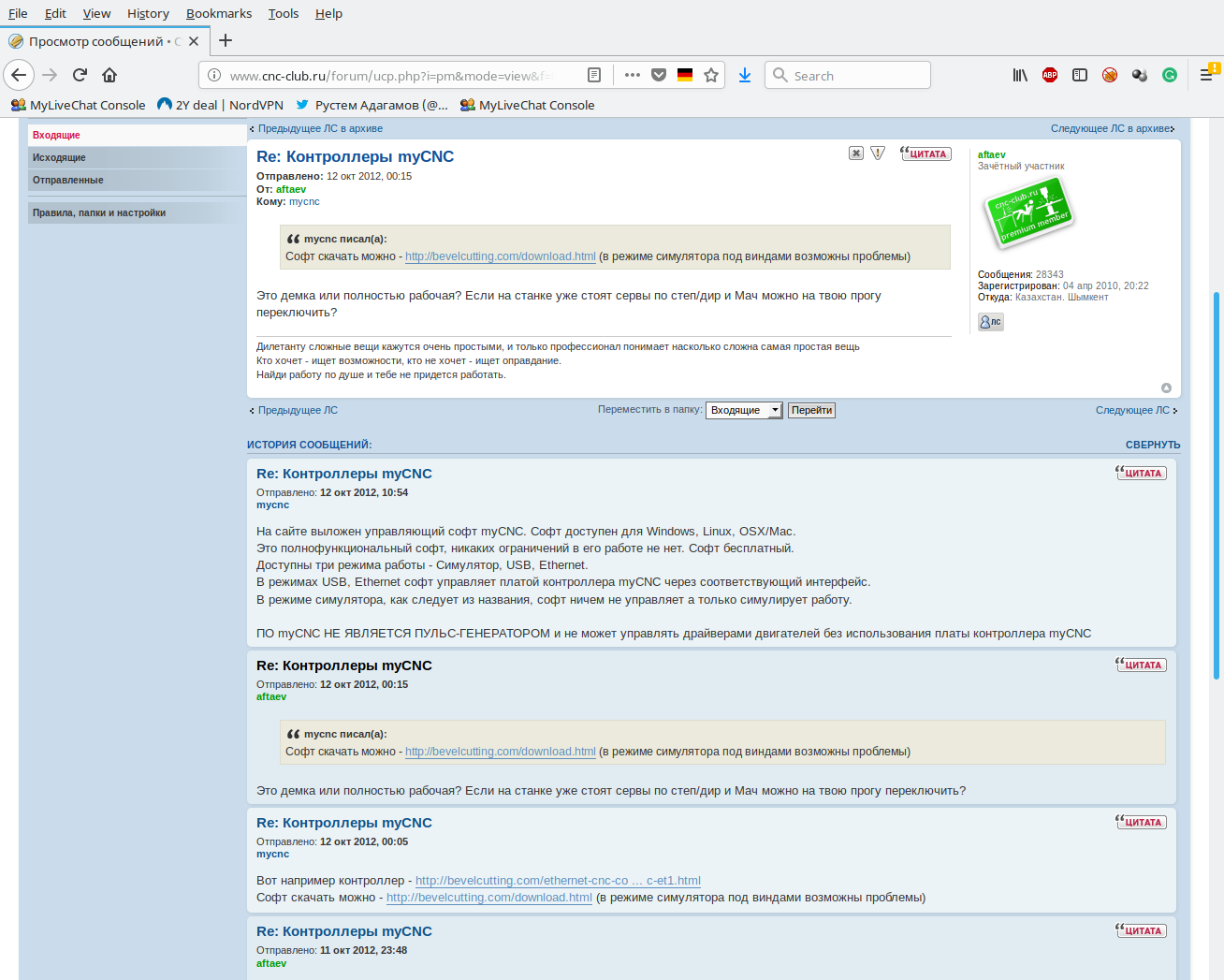Save page to Pocket
Image resolution: width=1224 pixels, height=980 pixels.
(x=659, y=75)
